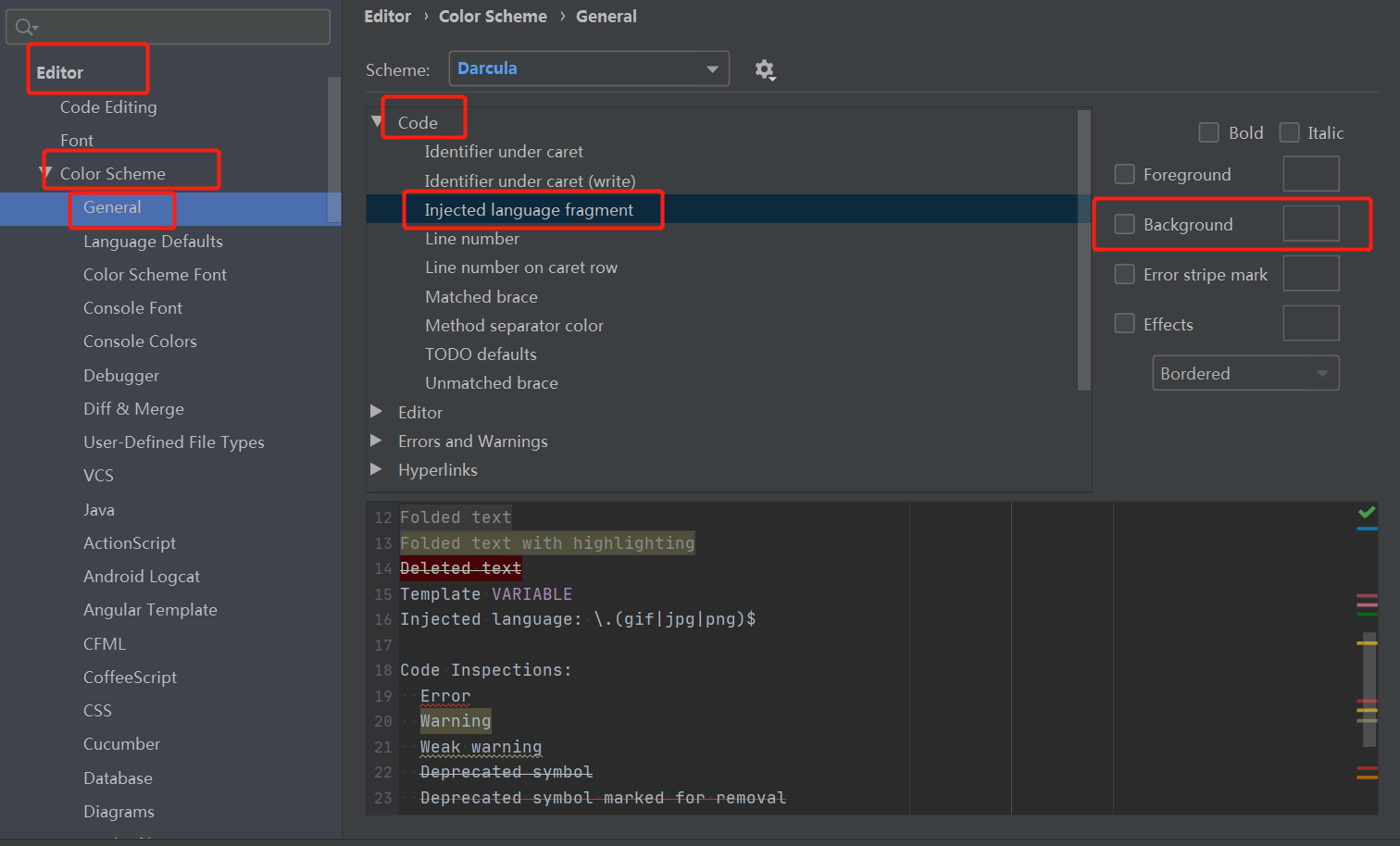Open the Bordered effects dropdown

(1245, 373)
